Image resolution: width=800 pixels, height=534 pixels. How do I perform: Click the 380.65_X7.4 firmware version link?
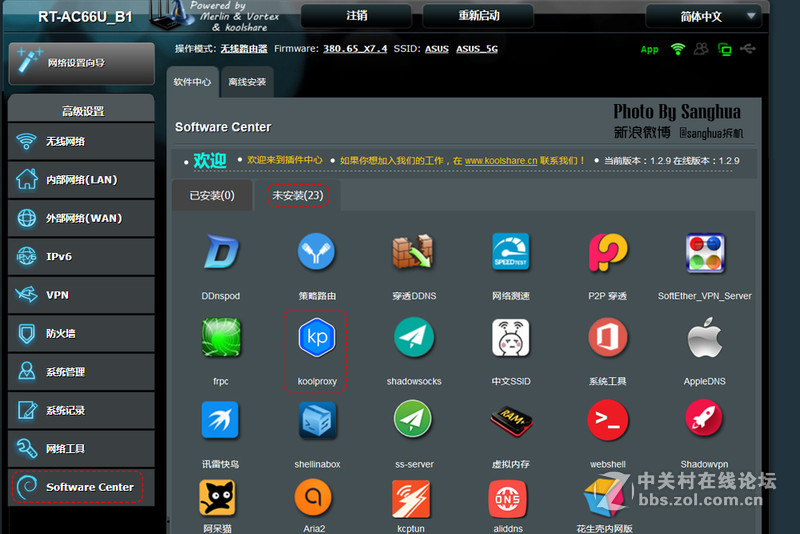pos(355,49)
